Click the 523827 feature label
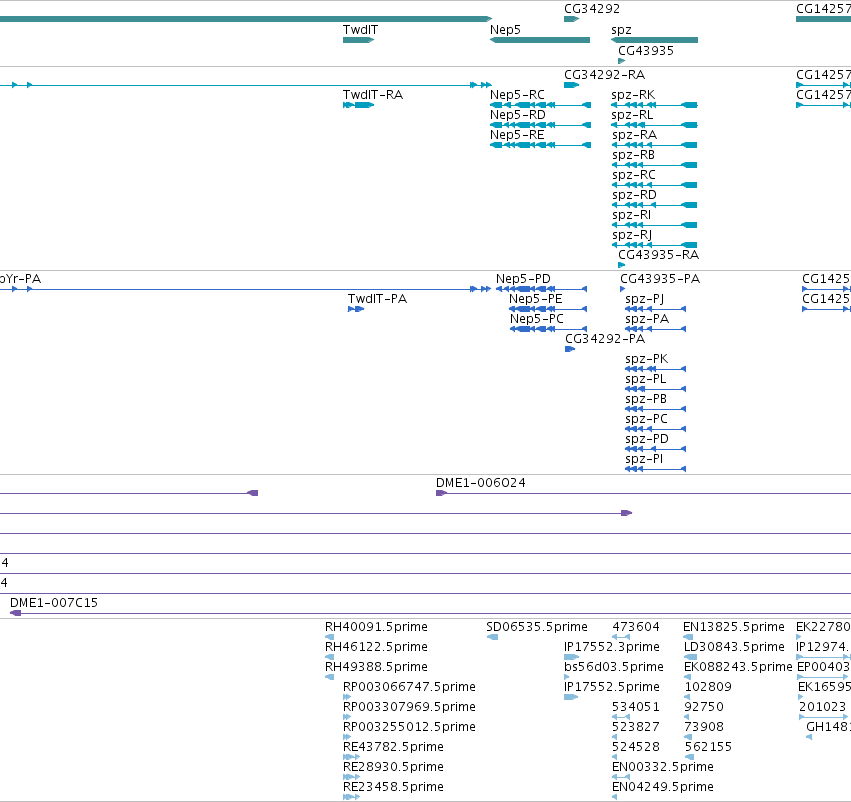Viewport: 851px width, 802px height. [636, 727]
